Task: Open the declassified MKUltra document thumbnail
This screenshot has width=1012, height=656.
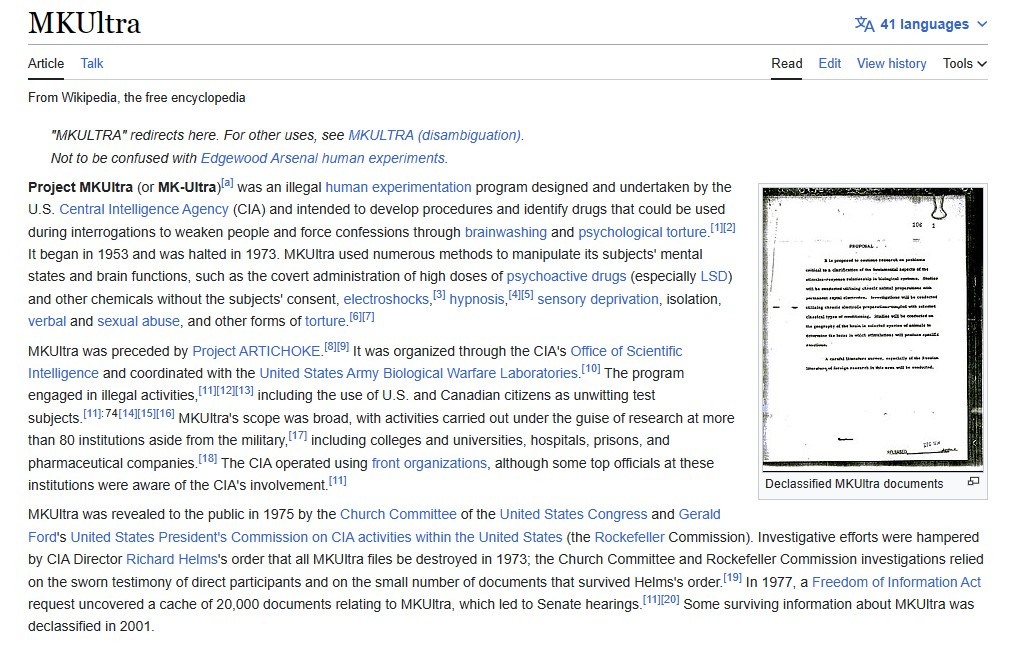Action: pyautogui.click(x=873, y=328)
